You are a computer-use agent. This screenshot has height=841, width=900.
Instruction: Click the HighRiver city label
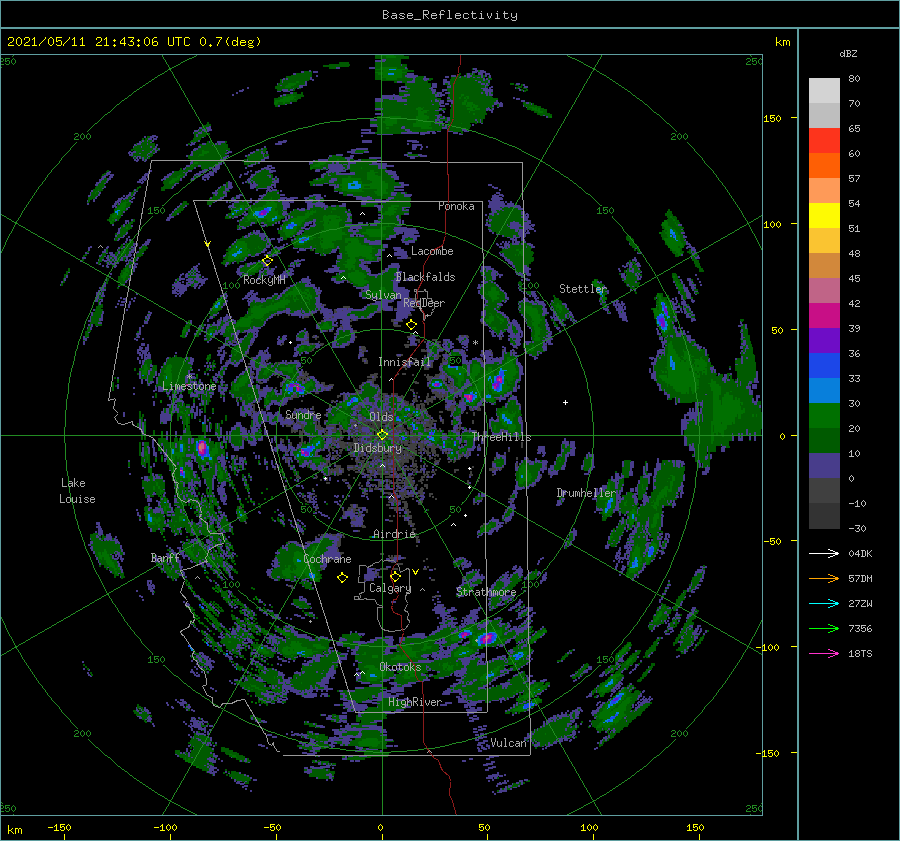(x=415, y=702)
